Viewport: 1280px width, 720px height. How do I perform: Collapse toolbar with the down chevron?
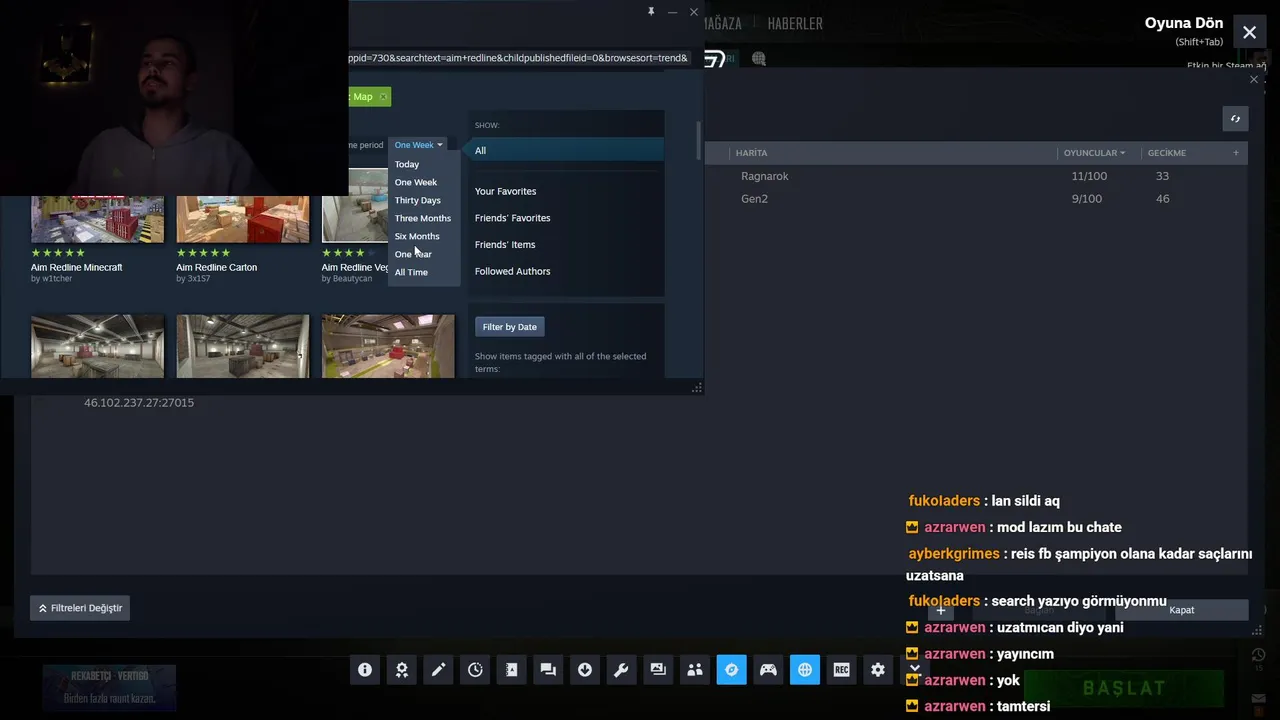914,668
